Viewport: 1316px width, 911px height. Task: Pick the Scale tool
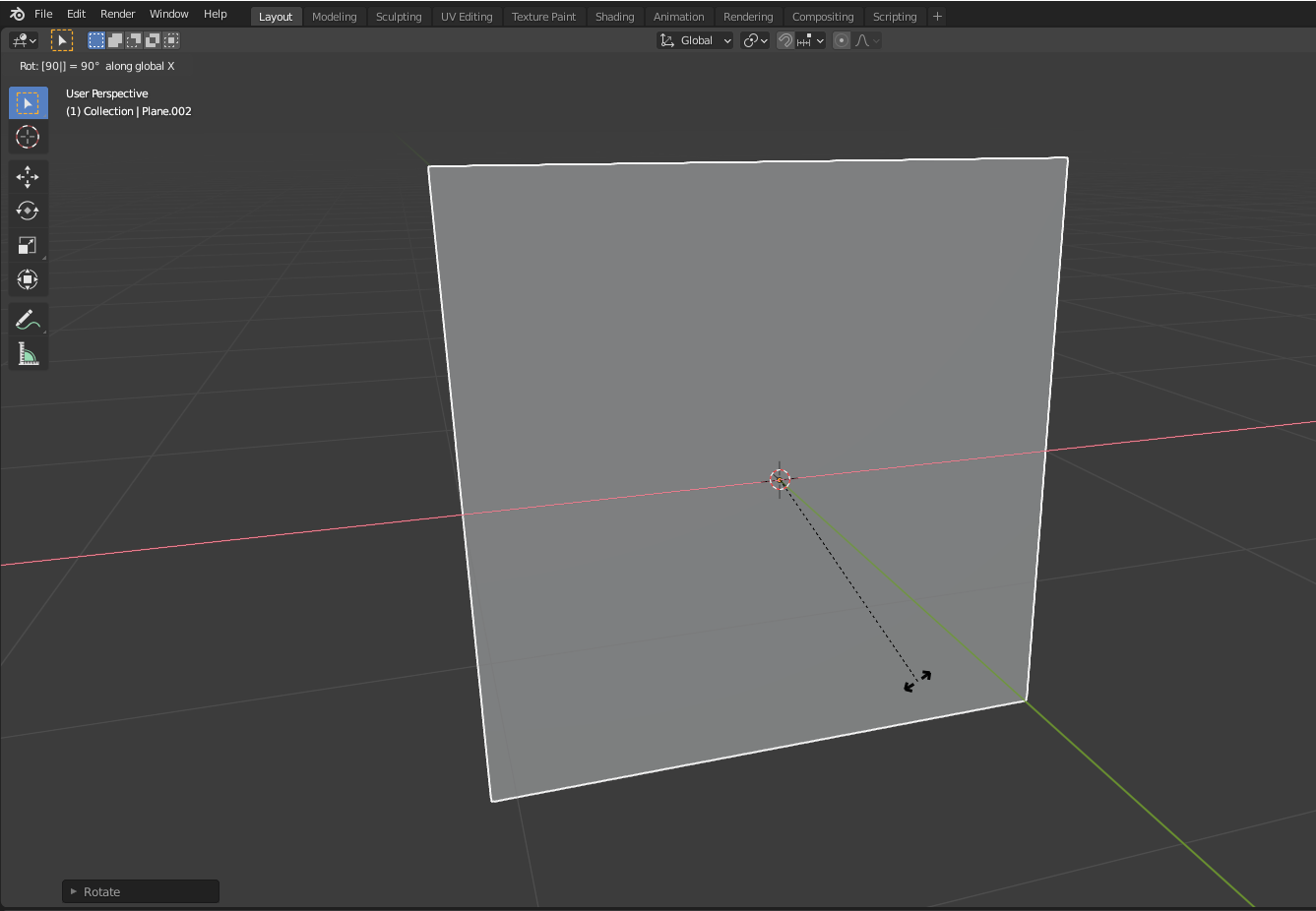(28, 245)
